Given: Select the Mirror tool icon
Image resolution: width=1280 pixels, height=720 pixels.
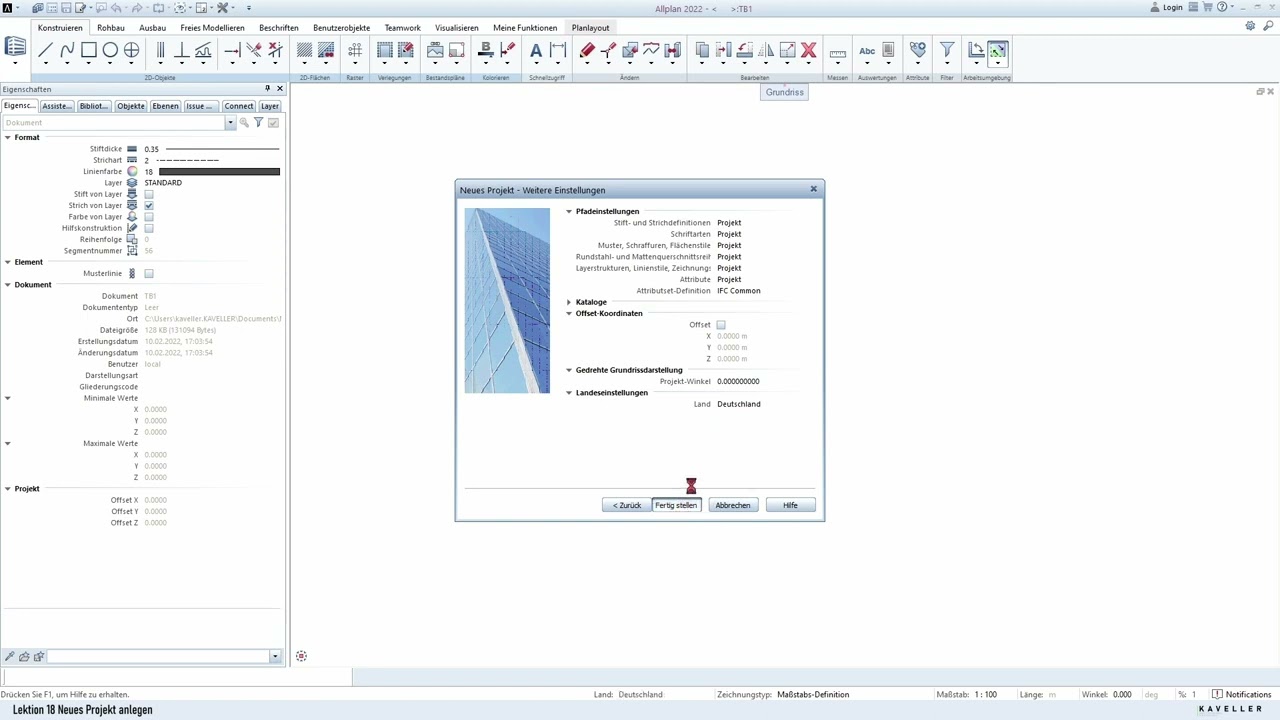Looking at the screenshot, I should (x=766, y=50).
